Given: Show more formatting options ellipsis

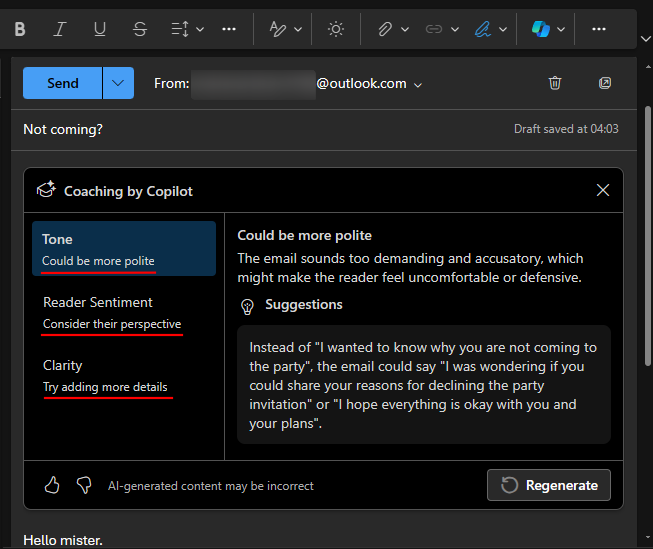Looking at the screenshot, I should 229,29.
